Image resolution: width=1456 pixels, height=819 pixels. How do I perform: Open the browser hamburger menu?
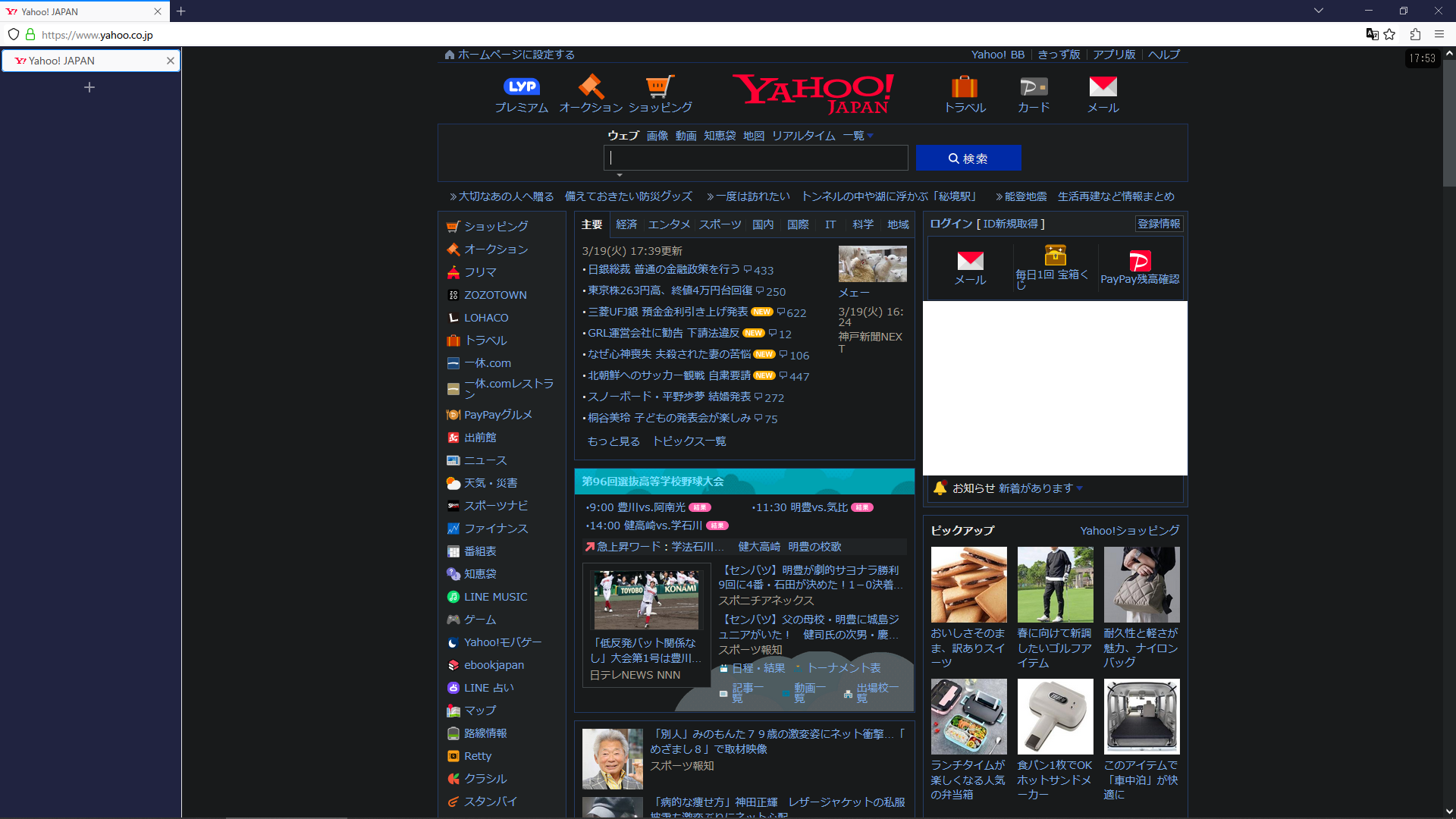pos(1439,34)
